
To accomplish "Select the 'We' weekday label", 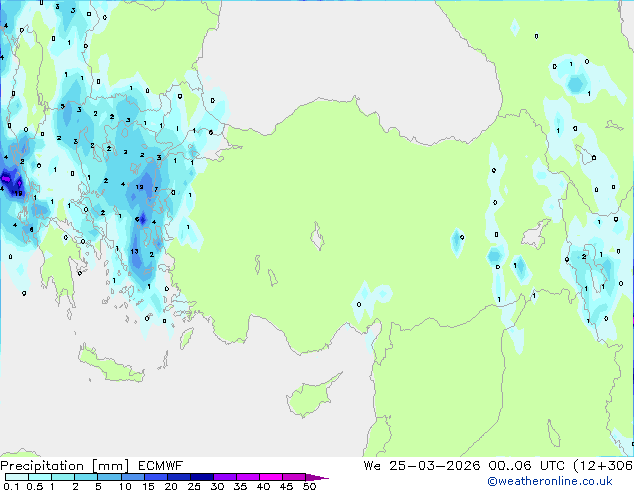I will point(372,466).
